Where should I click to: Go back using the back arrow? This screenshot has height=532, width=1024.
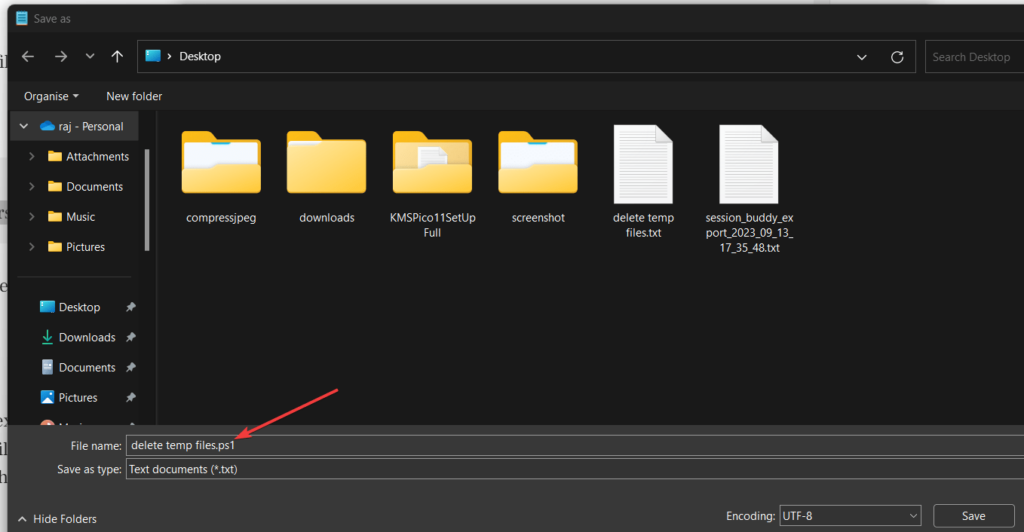click(x=27, y=57)
